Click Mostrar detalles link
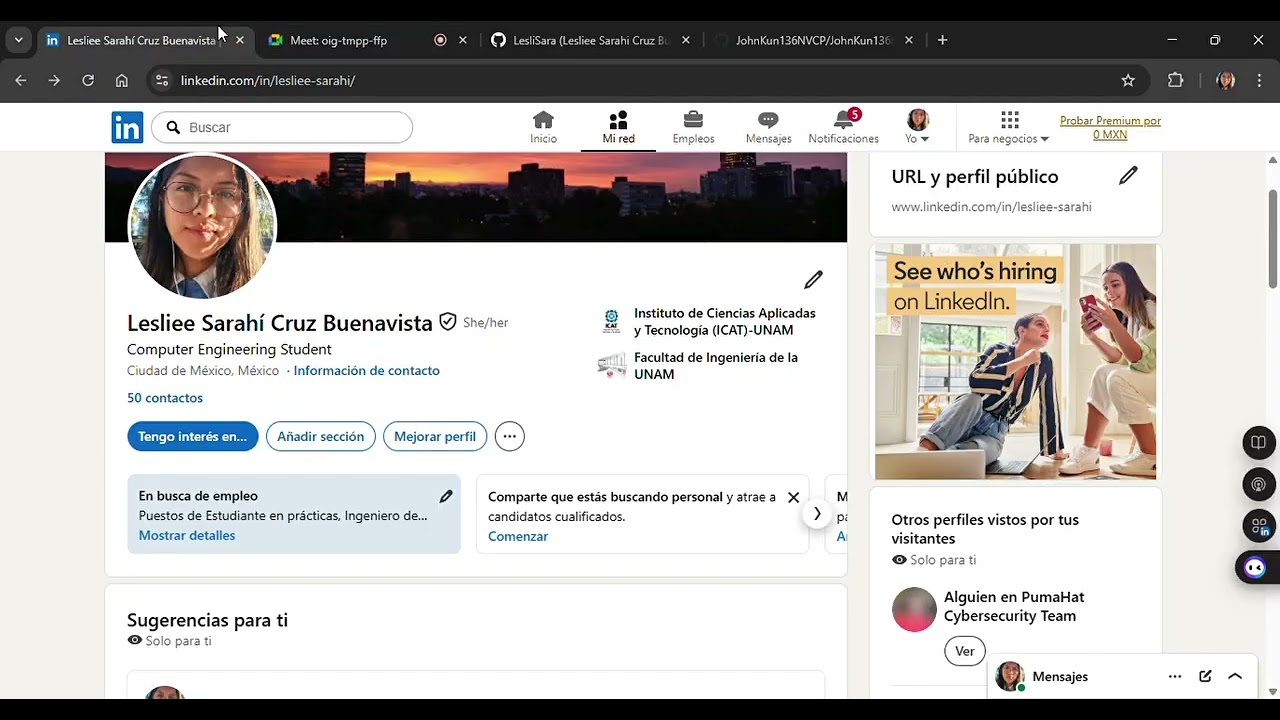The width and height of the screenshot is (1280, 720). (x=187, y=535)
